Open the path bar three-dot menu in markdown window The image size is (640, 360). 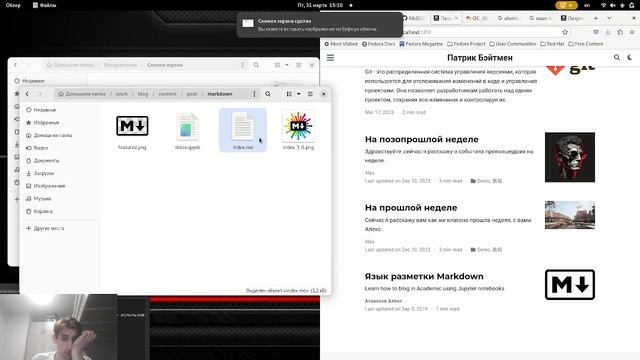(254, 94)
